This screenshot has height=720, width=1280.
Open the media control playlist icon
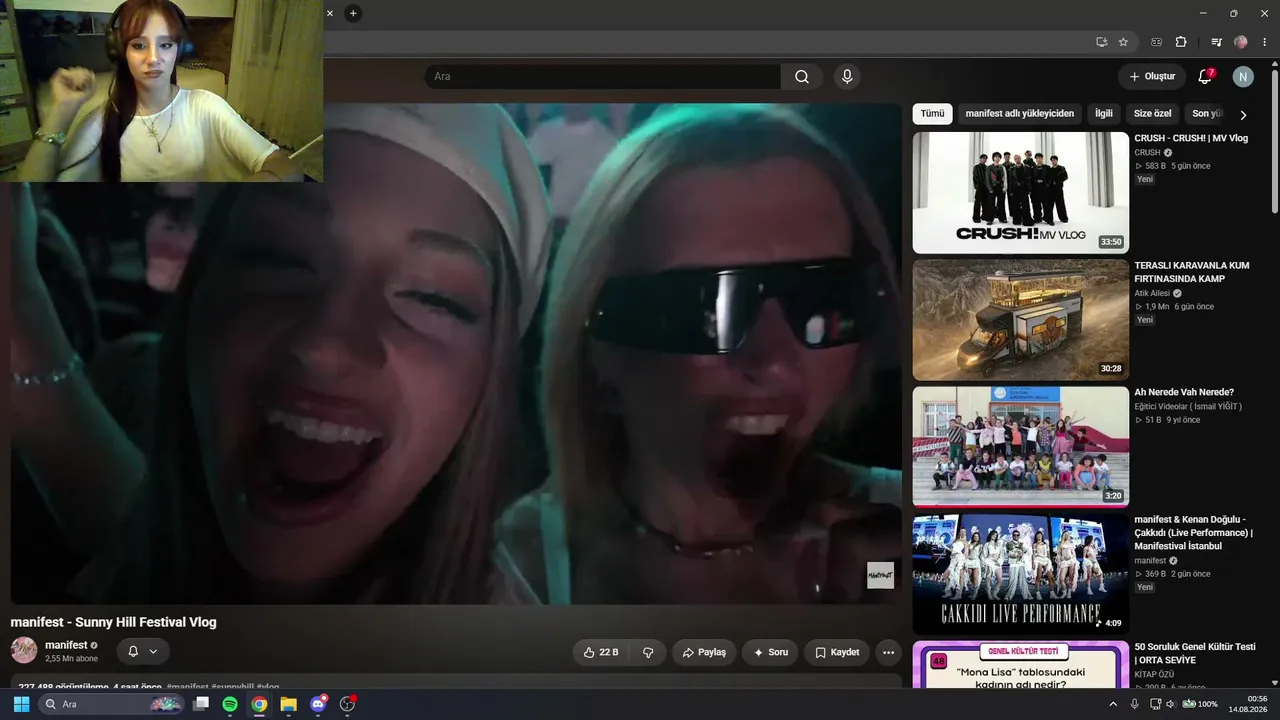1216,42
